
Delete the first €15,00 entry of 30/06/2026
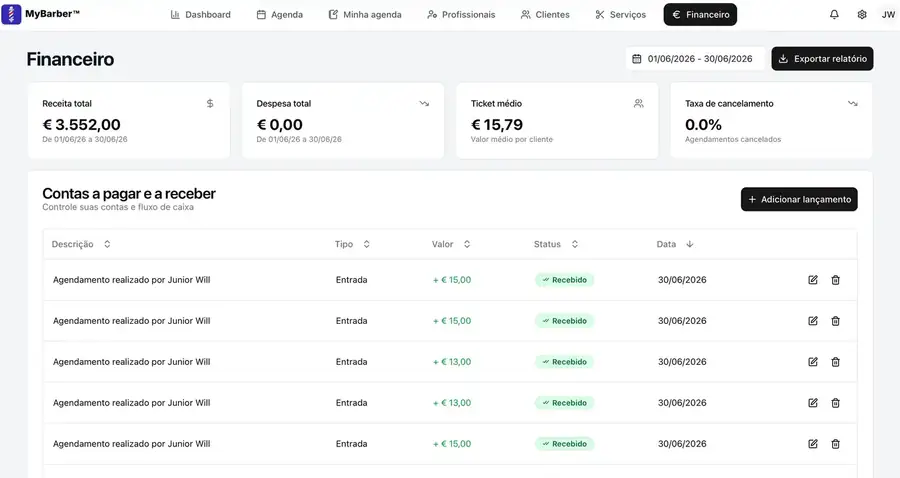click(836, 280)
